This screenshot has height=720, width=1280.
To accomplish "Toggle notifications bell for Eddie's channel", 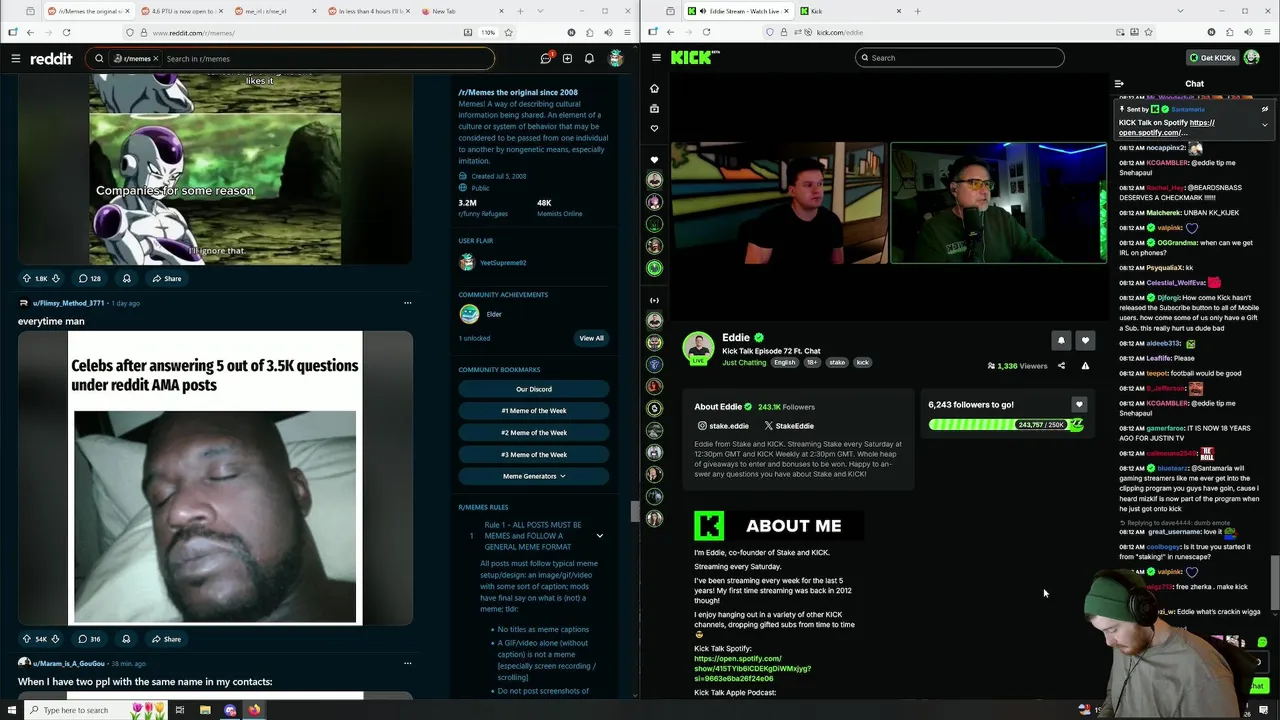I will (x=1061, y=340).
